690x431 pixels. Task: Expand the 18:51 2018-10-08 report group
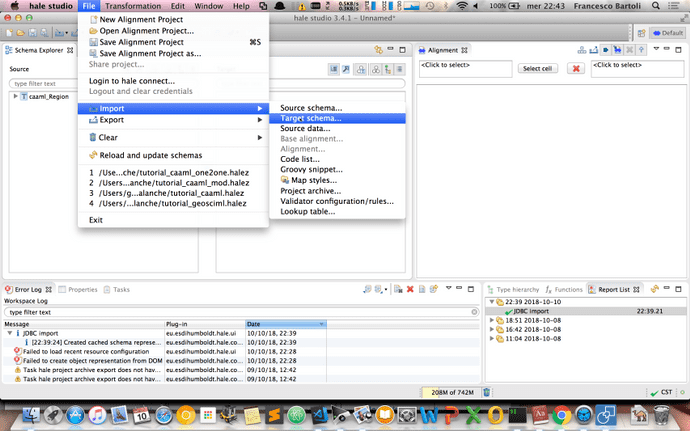click(491, 320)
